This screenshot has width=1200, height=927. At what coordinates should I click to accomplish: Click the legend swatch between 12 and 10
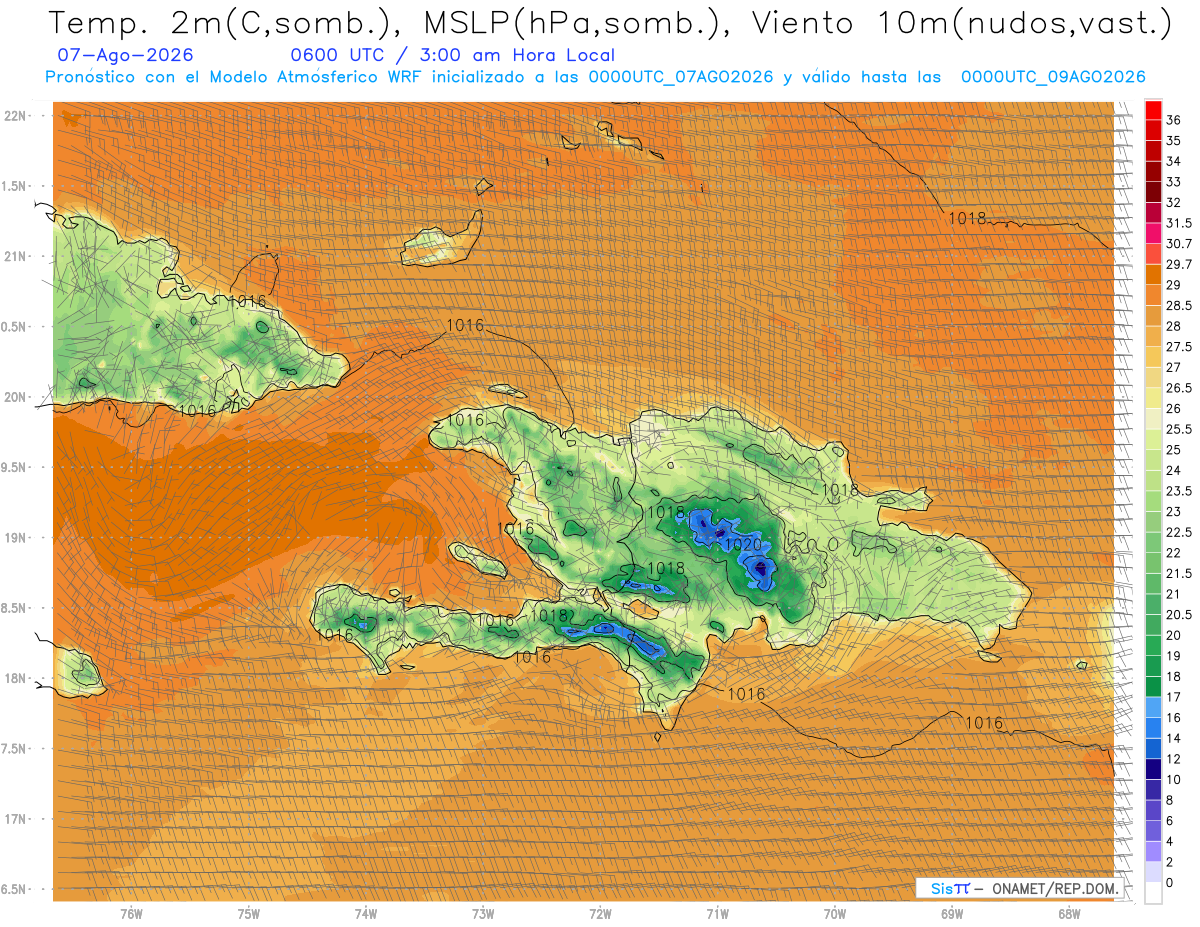click(1153, 769)
